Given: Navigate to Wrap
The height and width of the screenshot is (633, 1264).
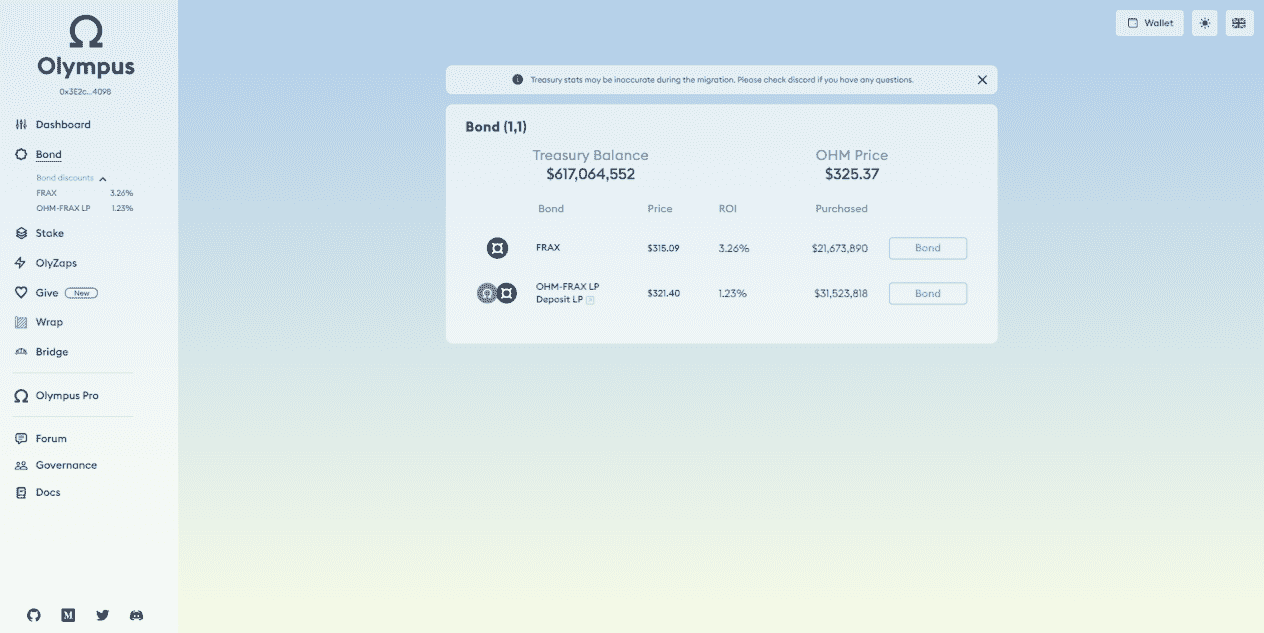Looking at the screenshot, I should tap(49, 322).
